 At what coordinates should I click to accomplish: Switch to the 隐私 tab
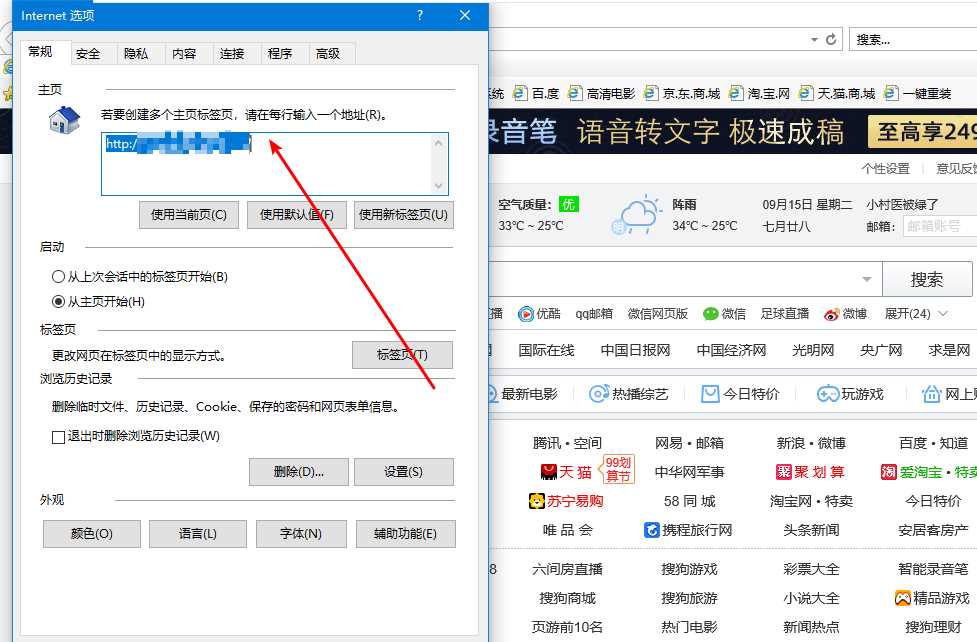[x=137, y=54]
